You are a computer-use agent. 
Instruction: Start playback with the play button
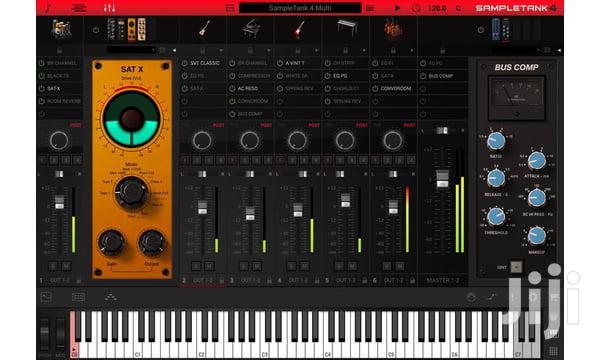coord(397,8)
